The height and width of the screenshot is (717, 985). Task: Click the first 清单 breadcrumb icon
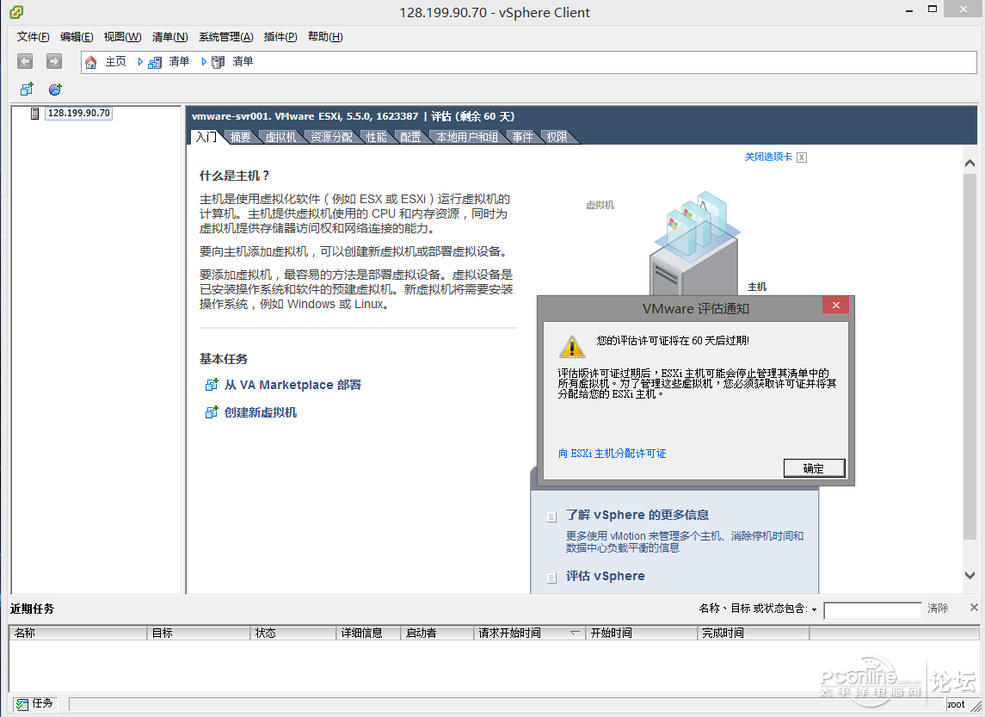tap(155, 62)
